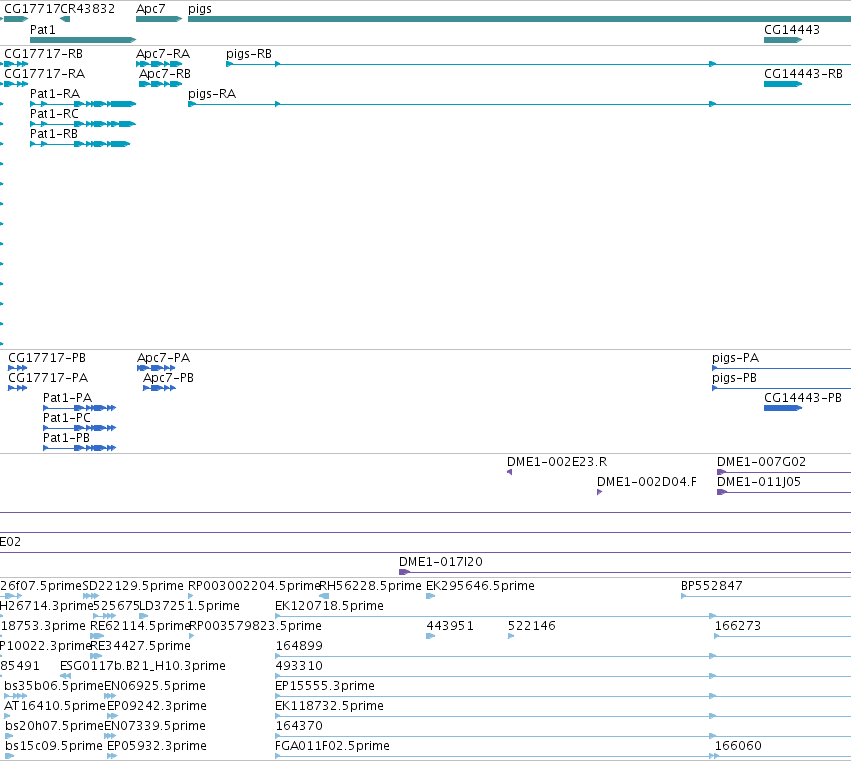The width and height of the screenshot is (851, 761).
Task: Select transcript CG17717-RB
Action: (x=16, y=64)
